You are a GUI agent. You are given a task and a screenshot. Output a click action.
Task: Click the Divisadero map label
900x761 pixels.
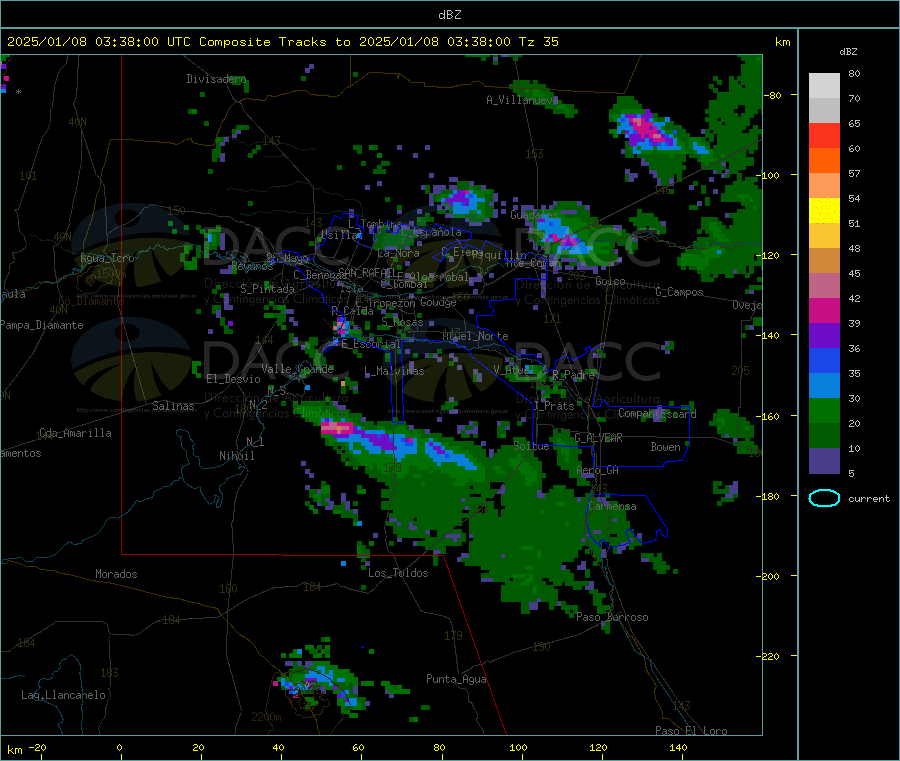216,79
